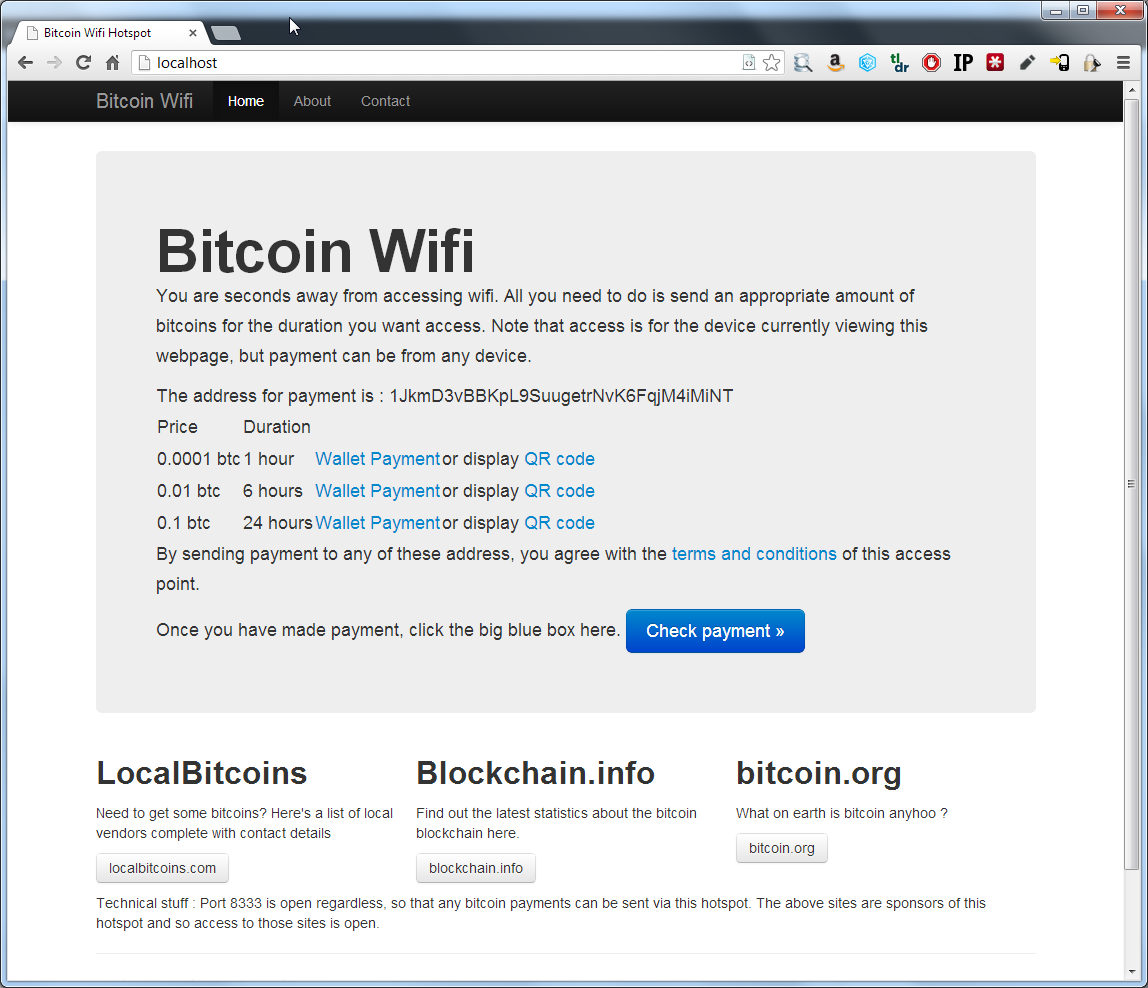Navigate to the browser home page
The height and width of the screenshot is (988, 1148).
click(x=111, y=62)
